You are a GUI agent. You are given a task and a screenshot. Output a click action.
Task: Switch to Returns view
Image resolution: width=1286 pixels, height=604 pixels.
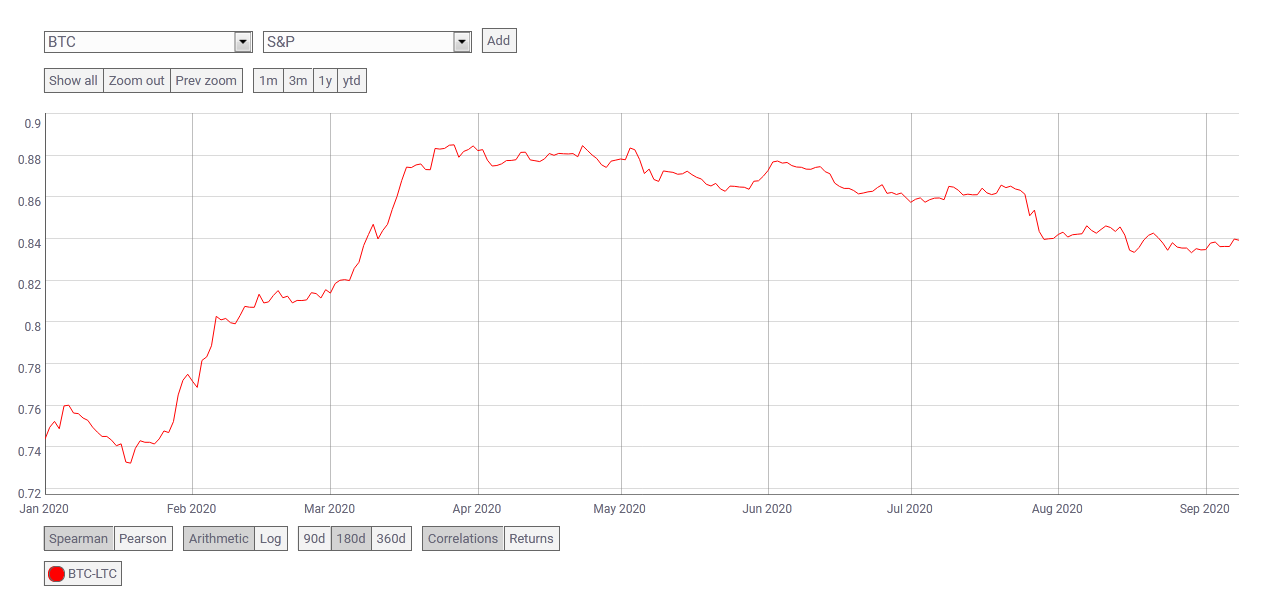[x=531, y=538]
